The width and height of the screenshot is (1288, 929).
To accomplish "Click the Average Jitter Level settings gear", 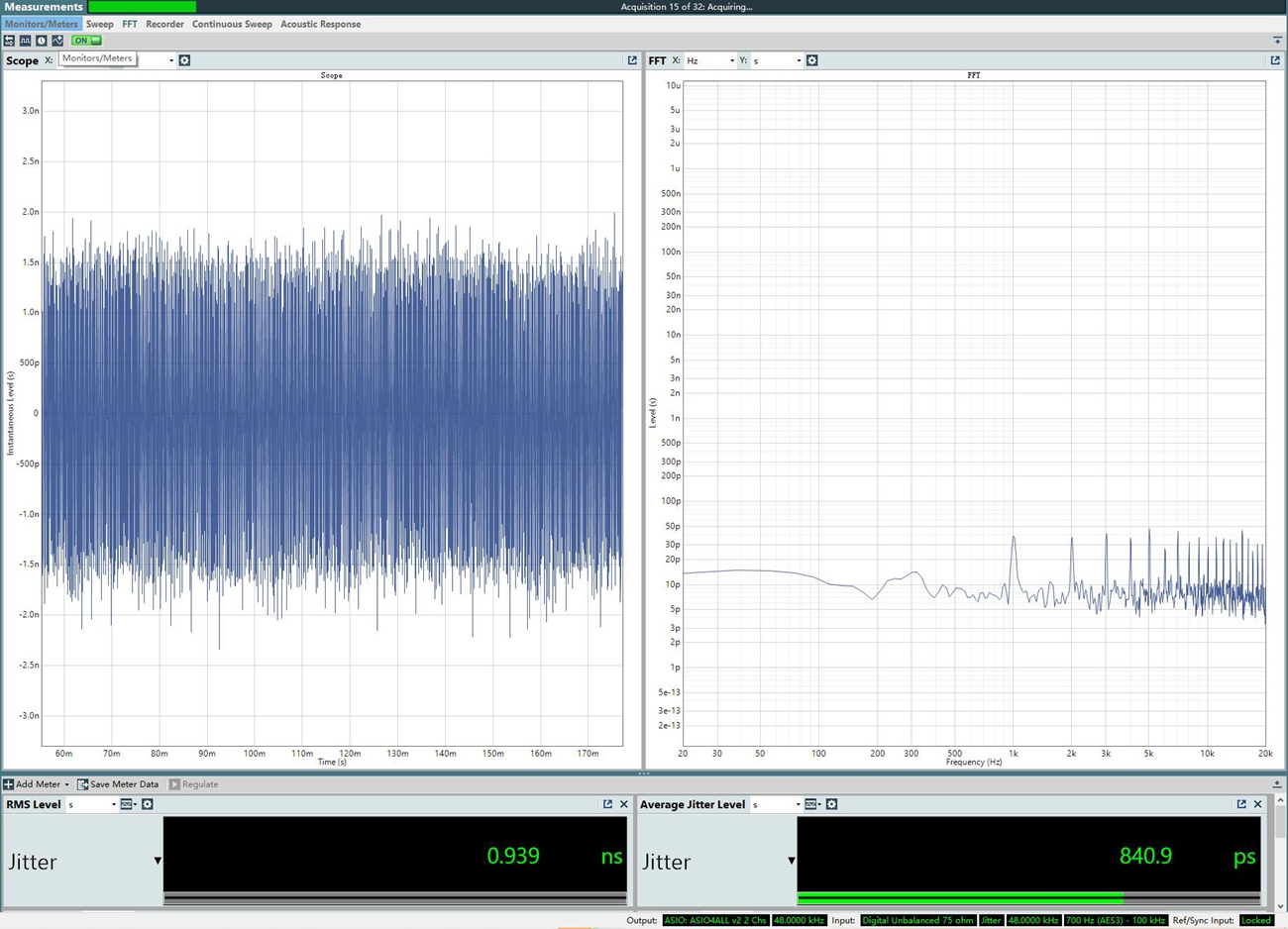I will coord(831,804).
